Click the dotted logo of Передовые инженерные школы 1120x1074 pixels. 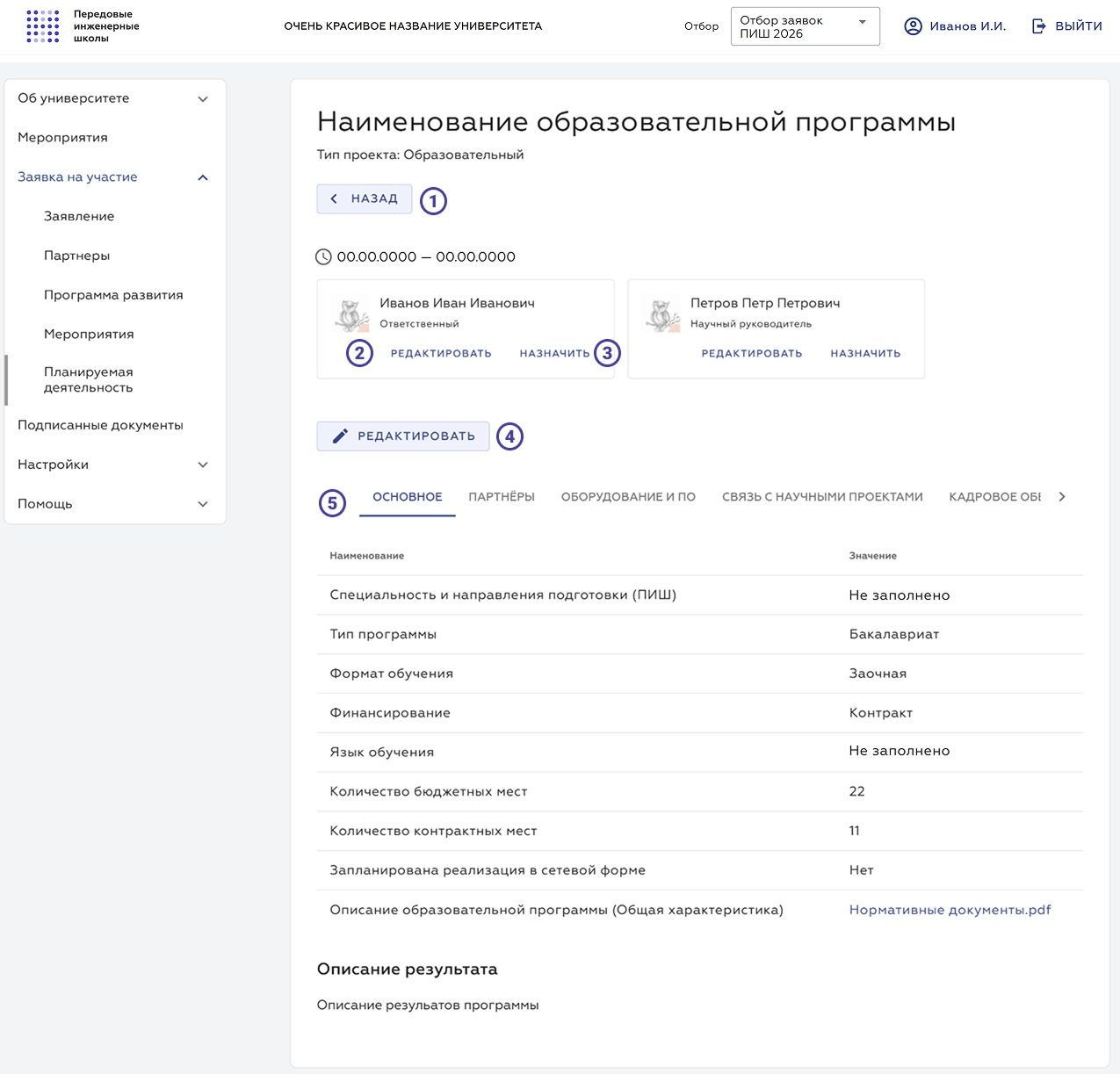(43, 26)
